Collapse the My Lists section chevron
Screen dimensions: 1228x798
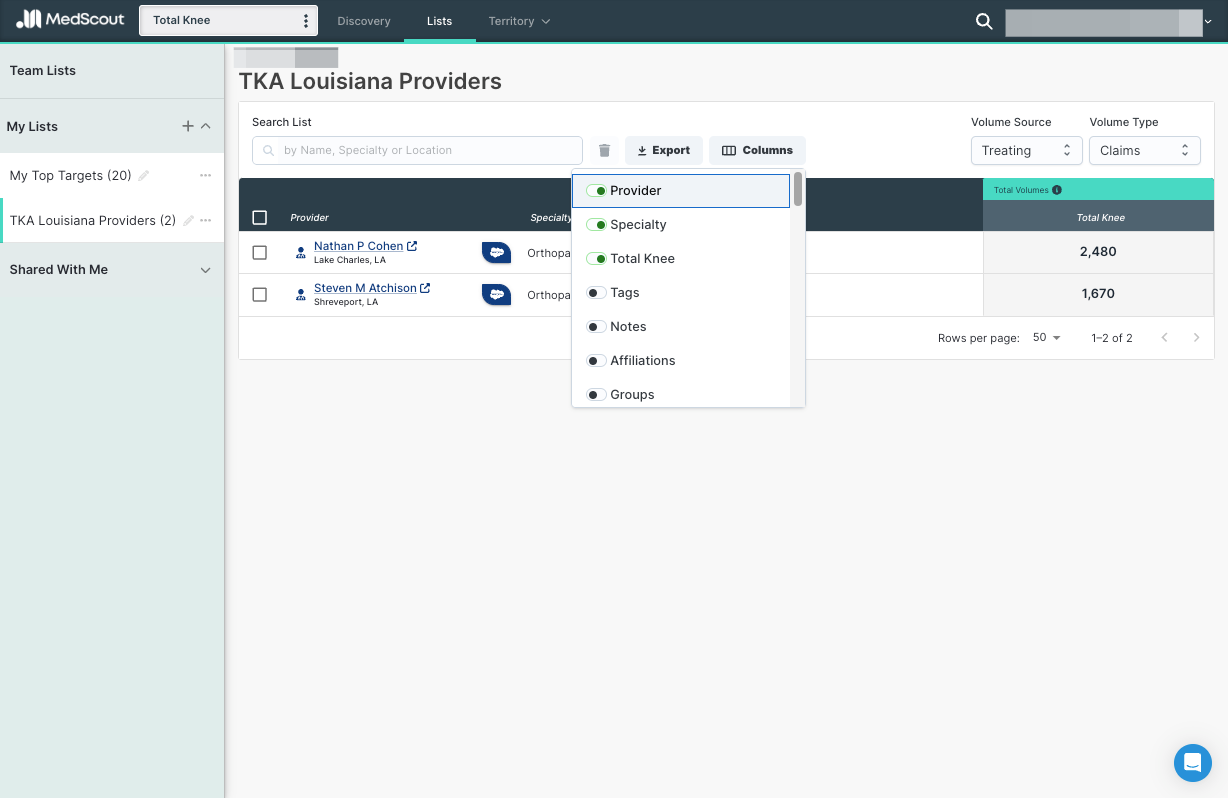click(206, 126)
